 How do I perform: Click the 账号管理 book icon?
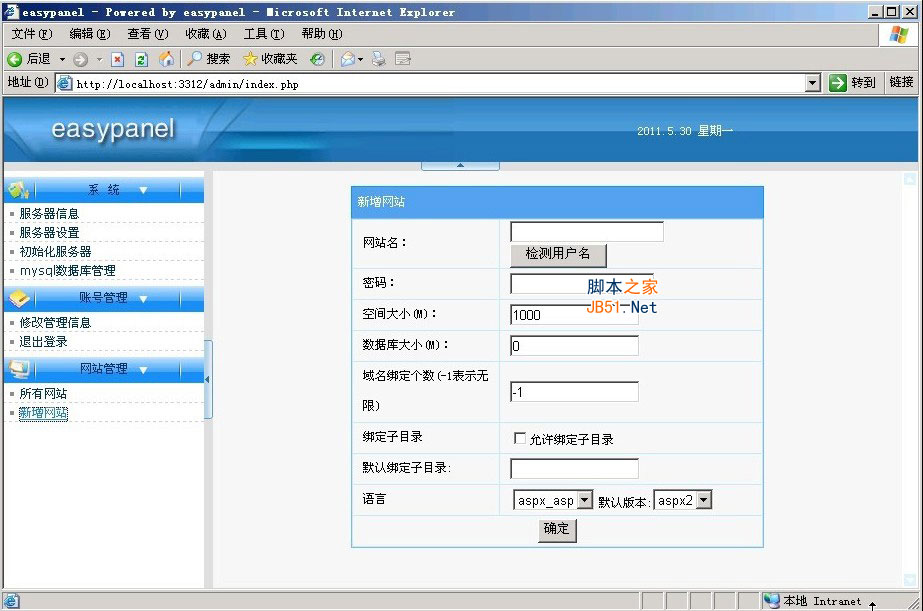19,297
